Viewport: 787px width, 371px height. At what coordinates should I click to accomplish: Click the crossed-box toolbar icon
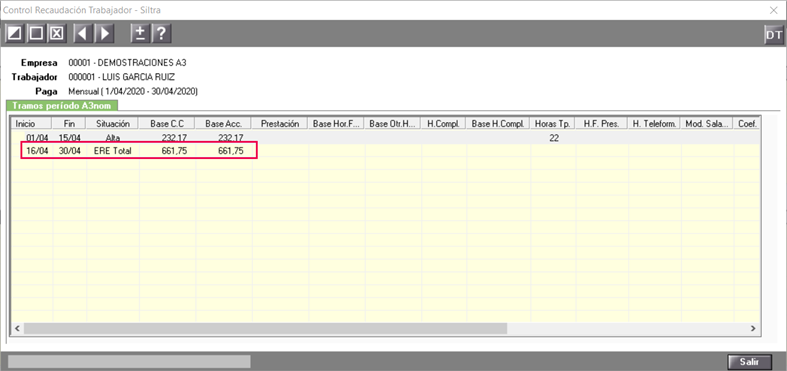tap(58, 34)
